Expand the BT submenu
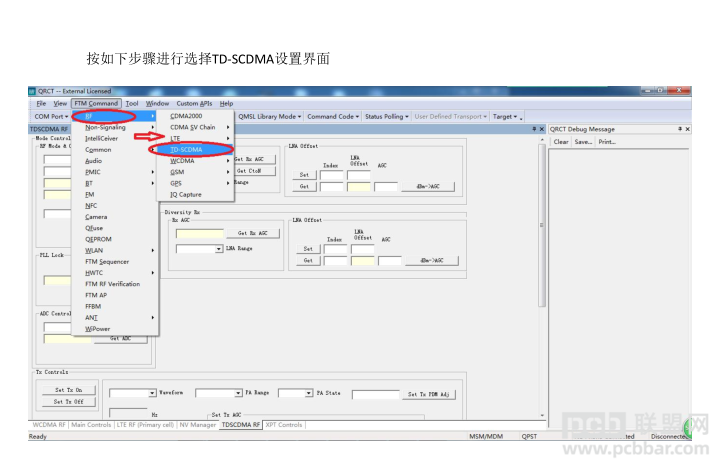 click(x=115, y=183)
